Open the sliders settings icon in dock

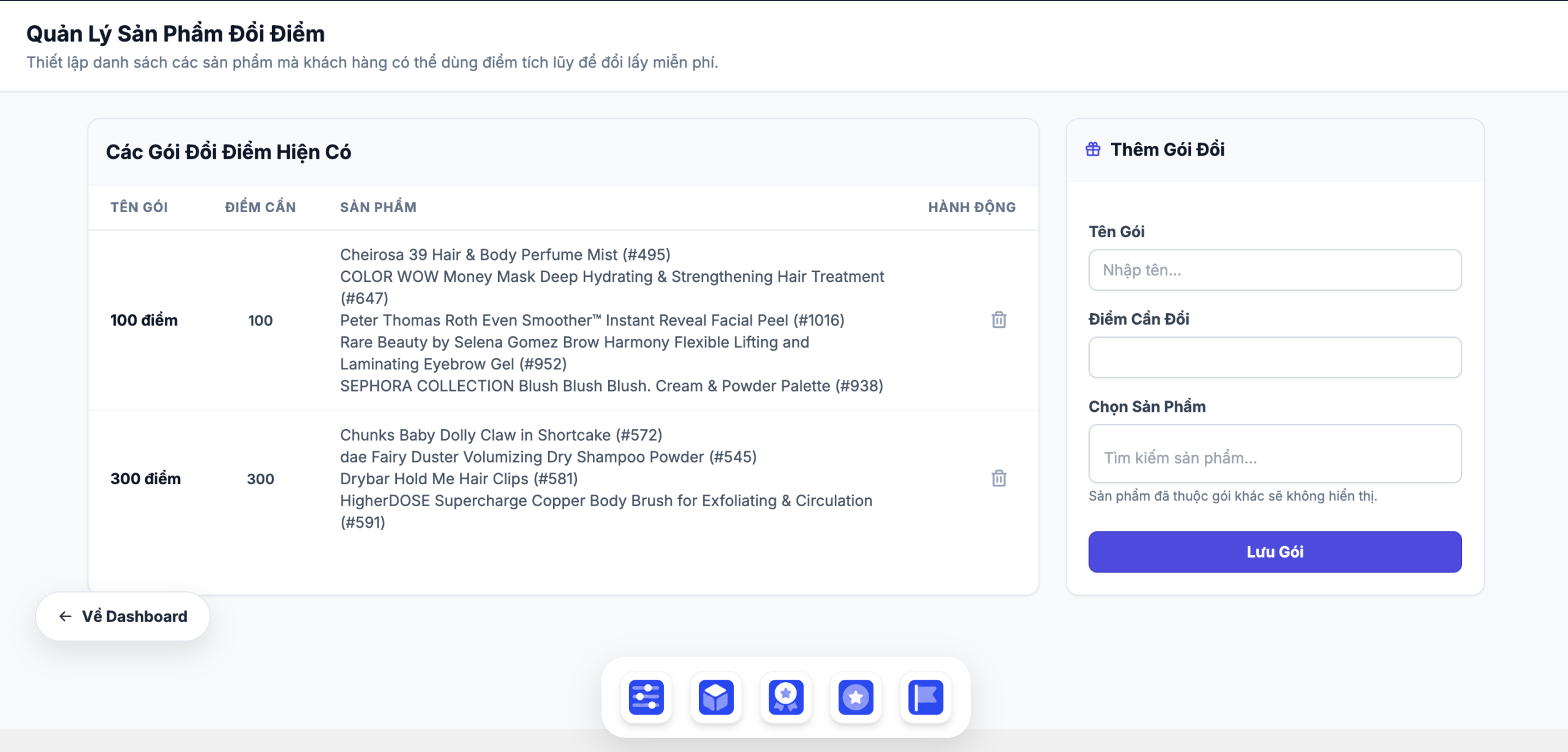point(646,697)
